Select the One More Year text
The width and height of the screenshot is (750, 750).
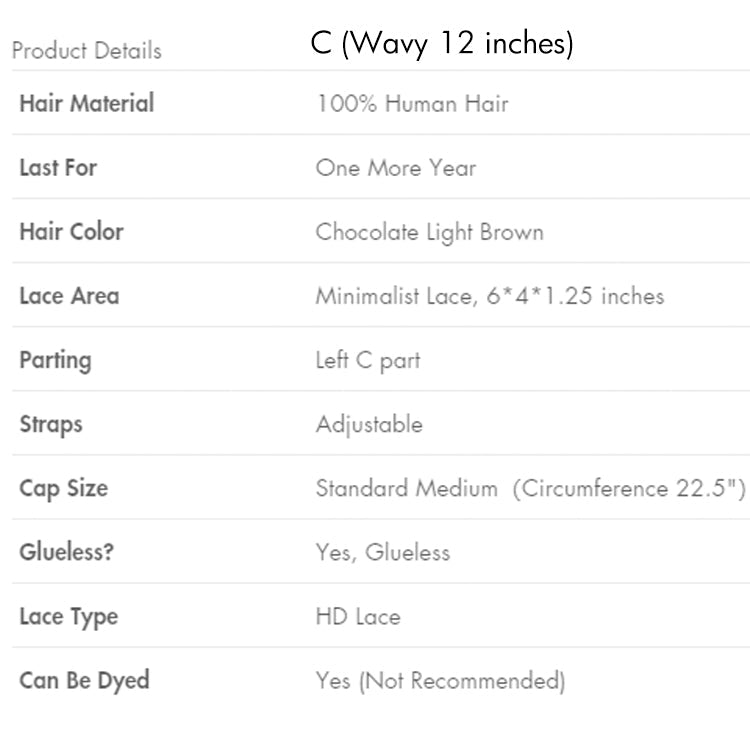coord(396,167)
